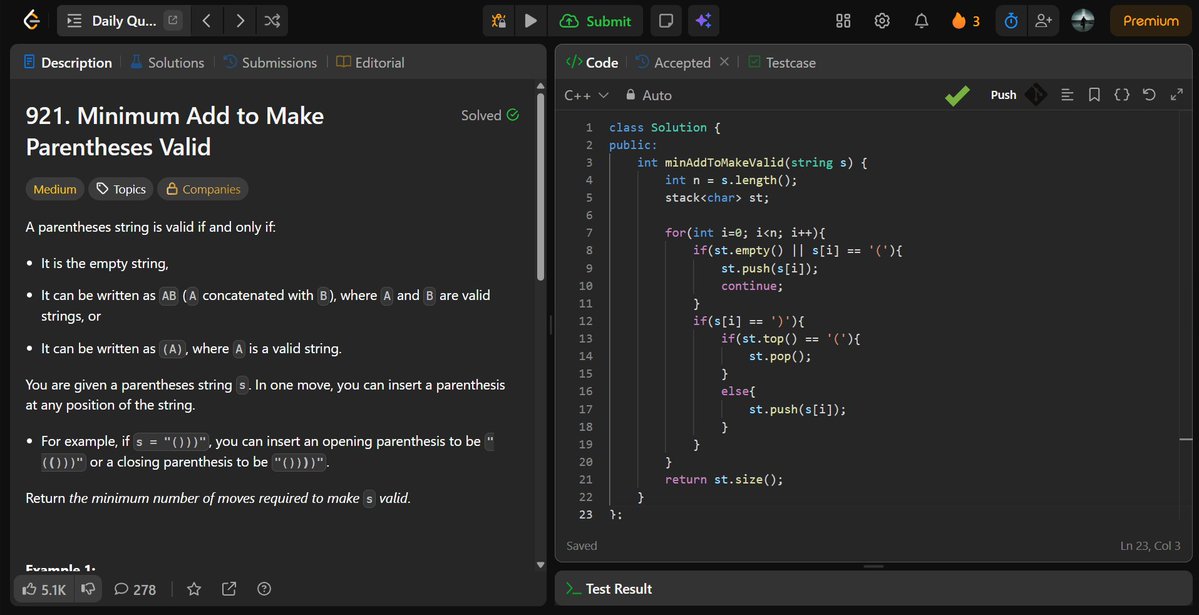Open the notes sticky icon
This screenshot has height=615, width=1199.
pyautogui.click(x=665, y=21)
